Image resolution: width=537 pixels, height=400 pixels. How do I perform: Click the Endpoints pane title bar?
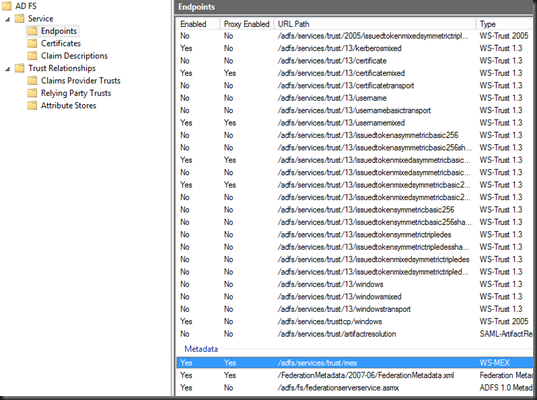(x=353, y=7)
